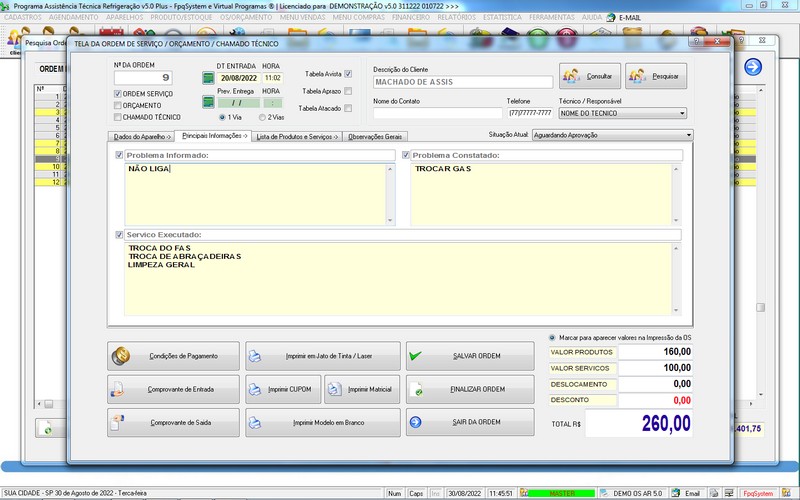This screenshot has width=800, height=500.
Task: Select the 1 Via radio button
Action: (x=222, y=117)
